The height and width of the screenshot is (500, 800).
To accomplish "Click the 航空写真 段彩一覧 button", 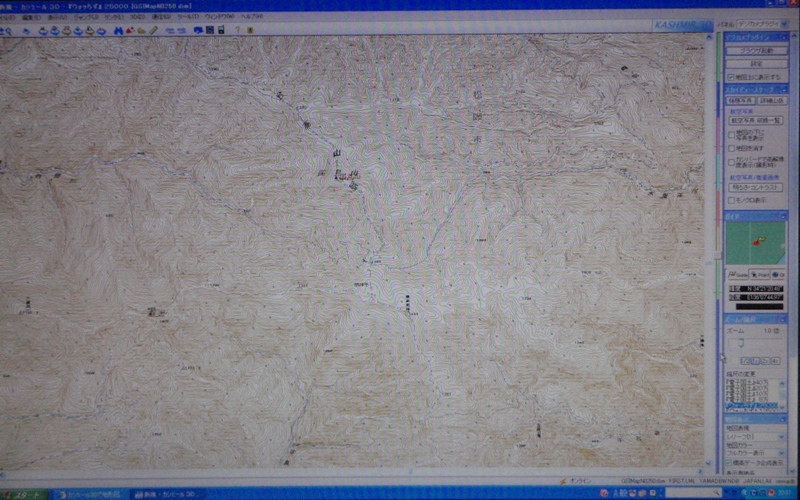I will [x=756, y=120].
